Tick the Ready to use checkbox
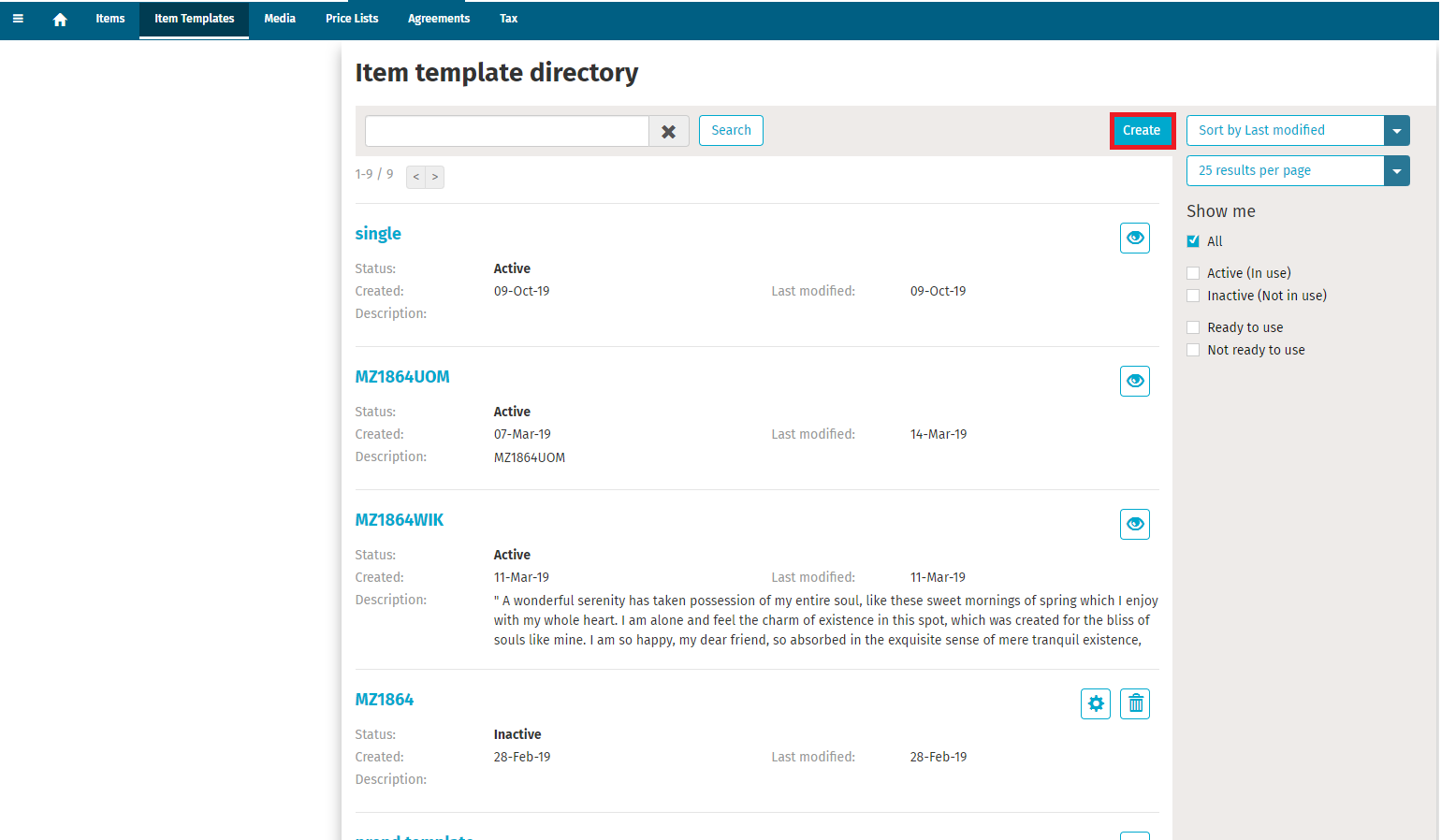 tap(1193, 327)
